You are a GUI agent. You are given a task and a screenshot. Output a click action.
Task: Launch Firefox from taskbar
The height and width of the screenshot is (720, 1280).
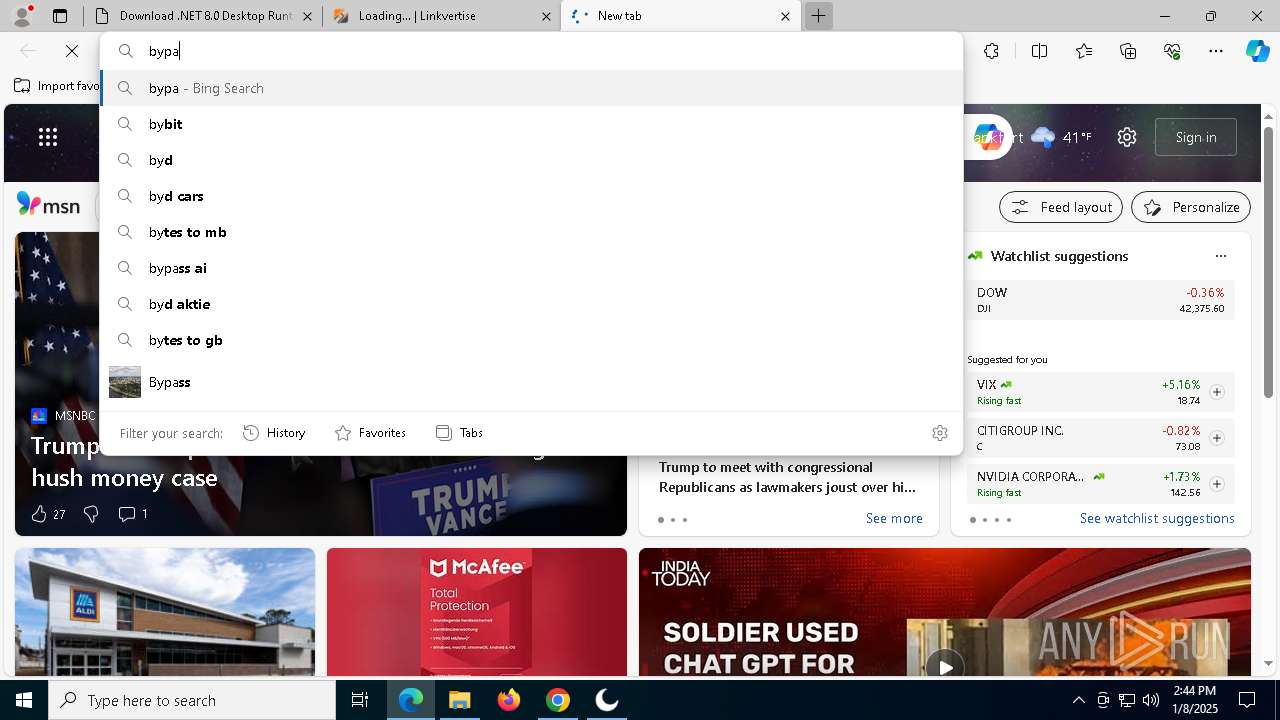coord(509,700)
